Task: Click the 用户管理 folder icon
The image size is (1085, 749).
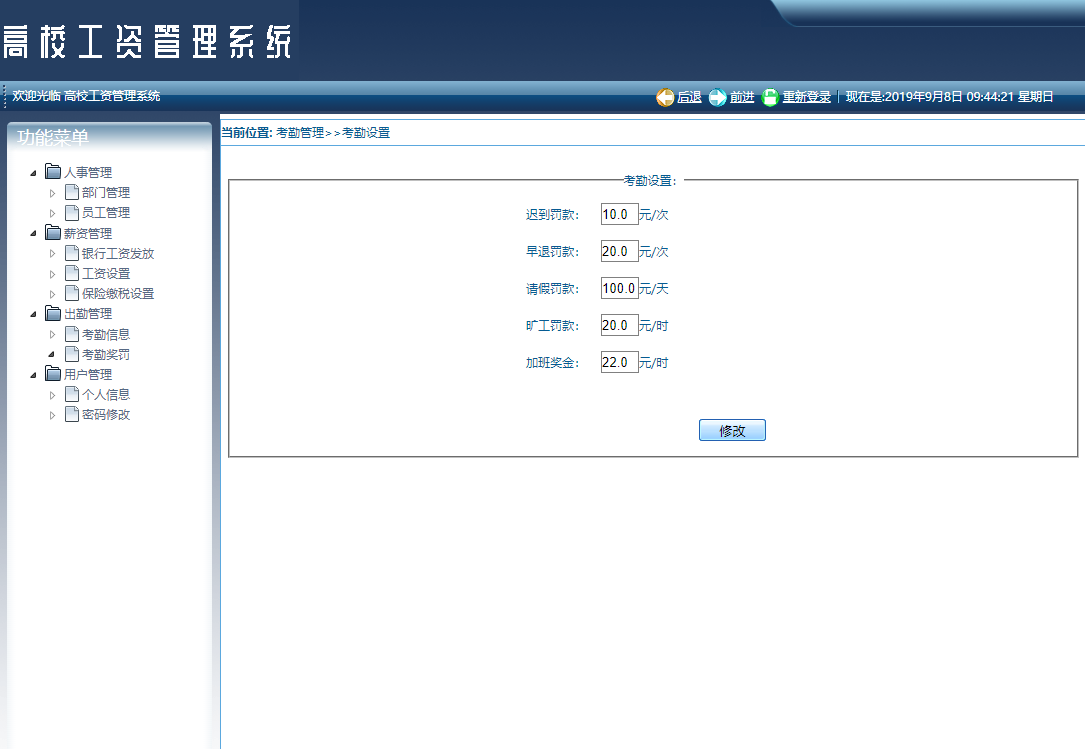Action: coord(53,373)
